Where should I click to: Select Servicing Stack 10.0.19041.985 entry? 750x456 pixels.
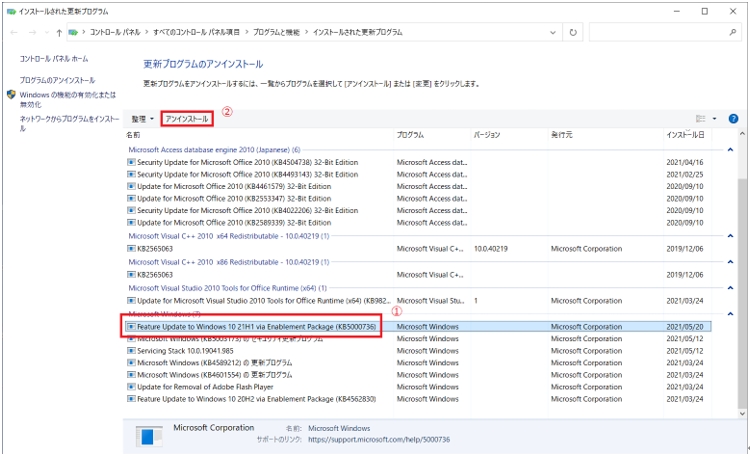(418, 351)
